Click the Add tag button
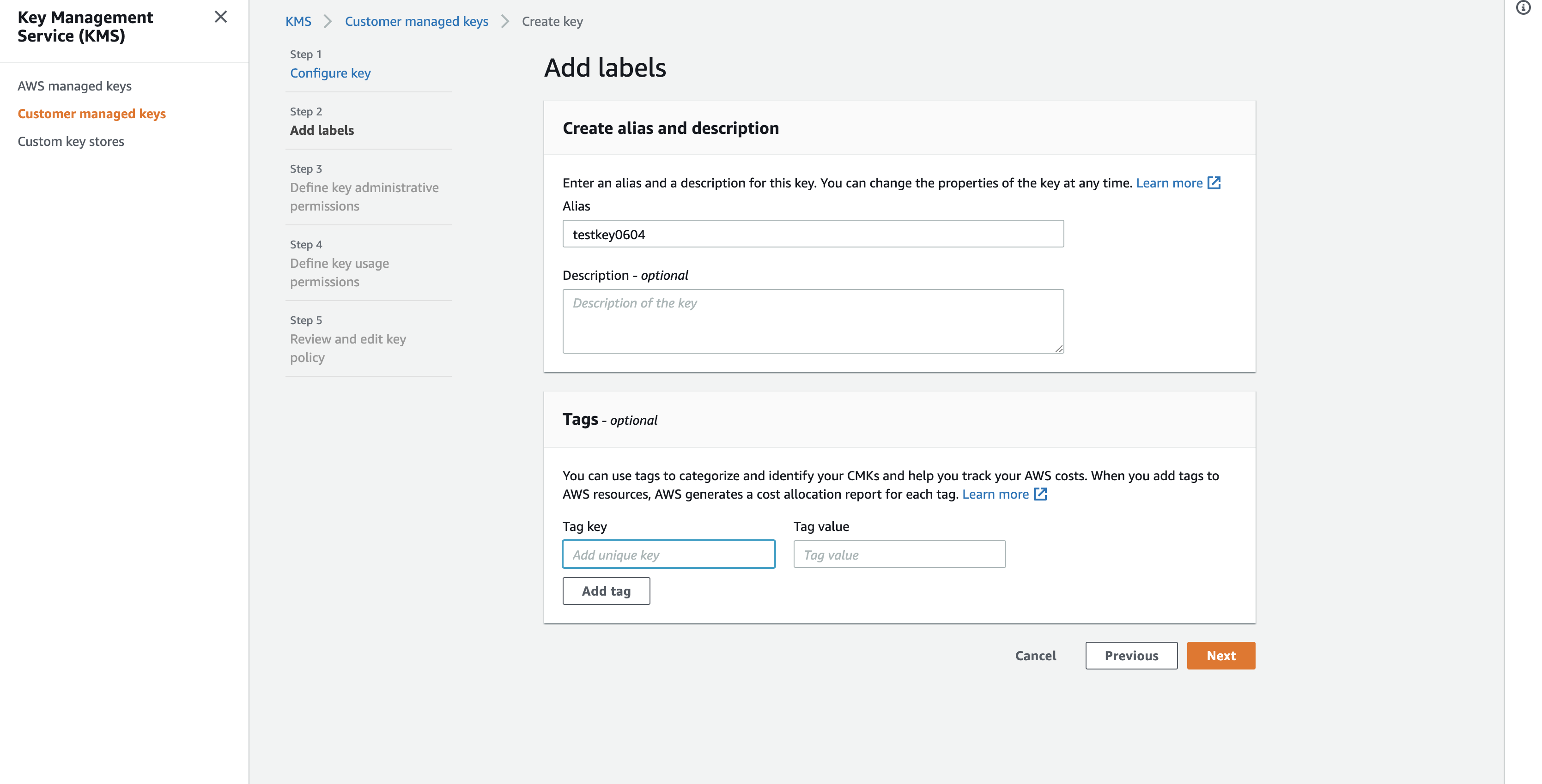1542x784 pixels. [606, 591]
